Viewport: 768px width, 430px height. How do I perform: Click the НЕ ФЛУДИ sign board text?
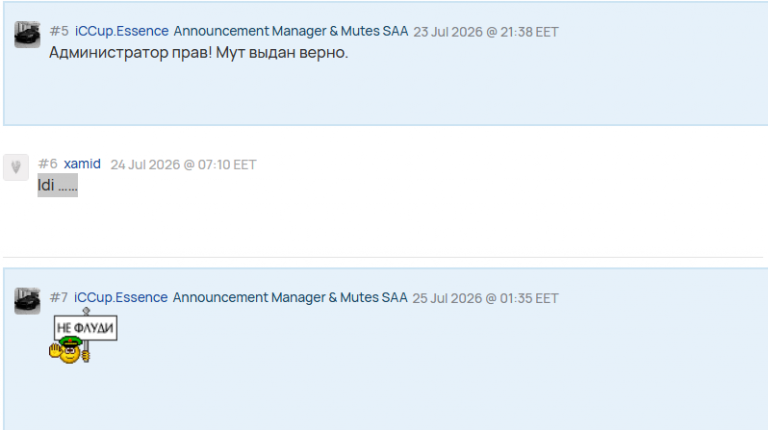point(85,328)
